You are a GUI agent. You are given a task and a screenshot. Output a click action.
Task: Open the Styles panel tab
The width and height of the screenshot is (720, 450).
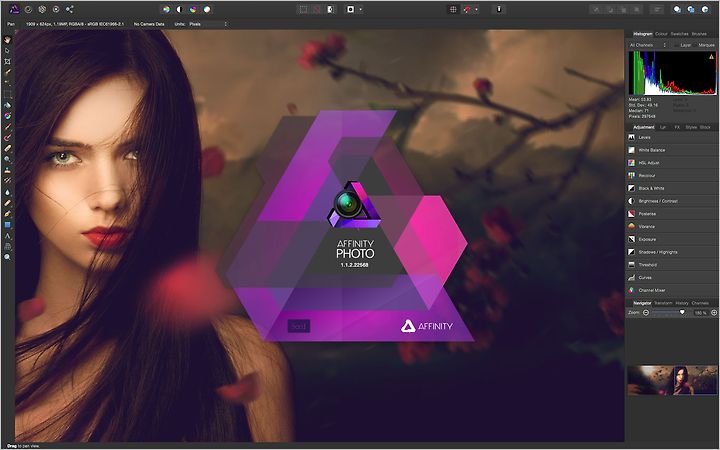[x=691, y=127]
